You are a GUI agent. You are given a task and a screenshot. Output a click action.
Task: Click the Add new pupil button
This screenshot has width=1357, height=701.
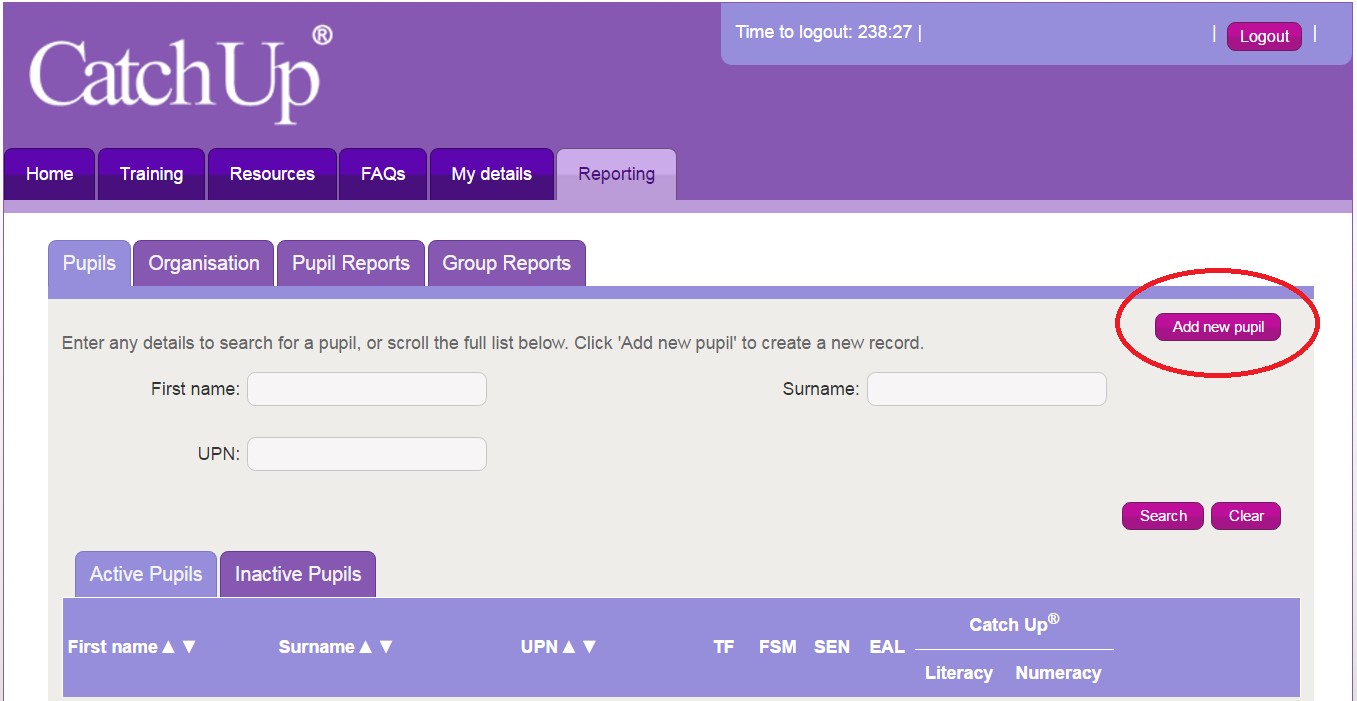[1218, 327]
